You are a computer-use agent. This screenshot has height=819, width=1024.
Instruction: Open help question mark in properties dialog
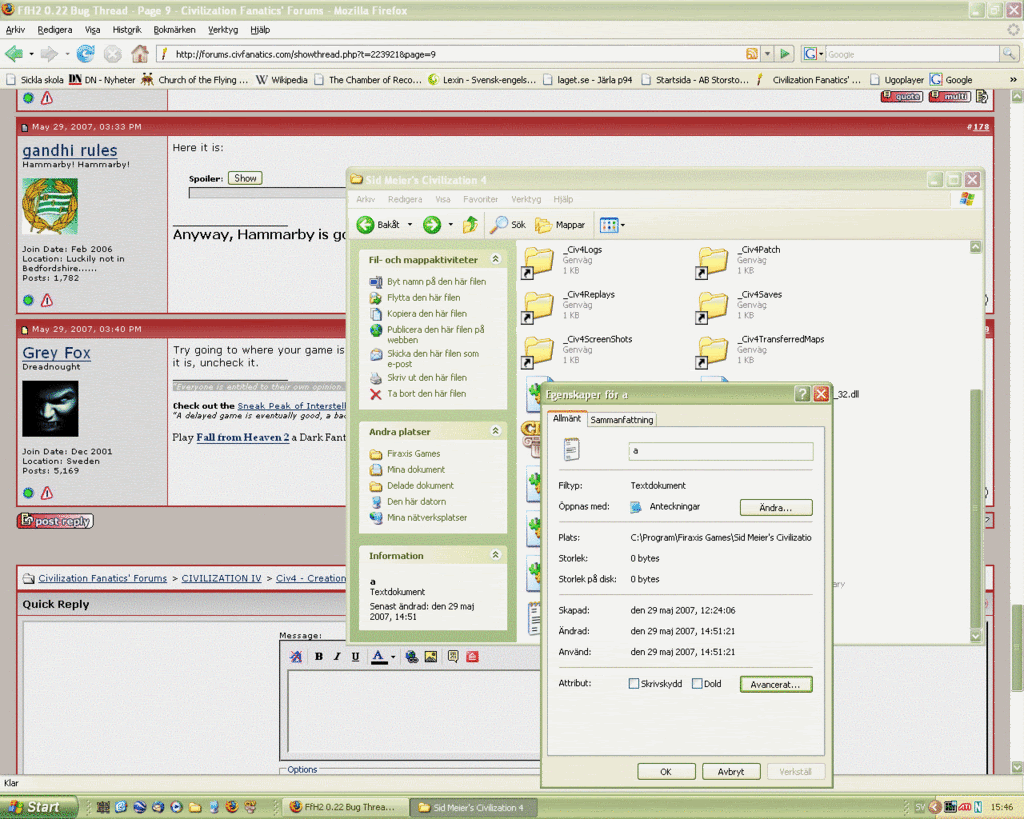point(803,394)
